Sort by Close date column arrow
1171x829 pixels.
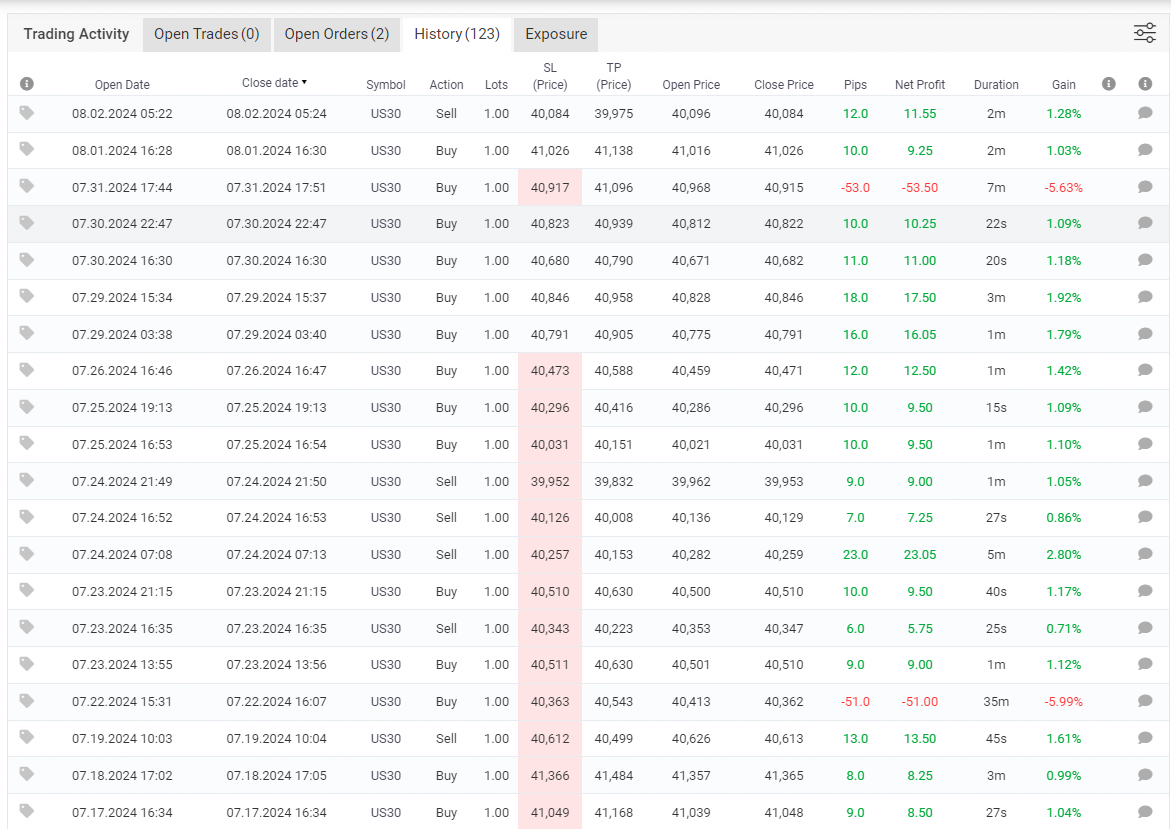pyautogui.click(x=304, y=83)
